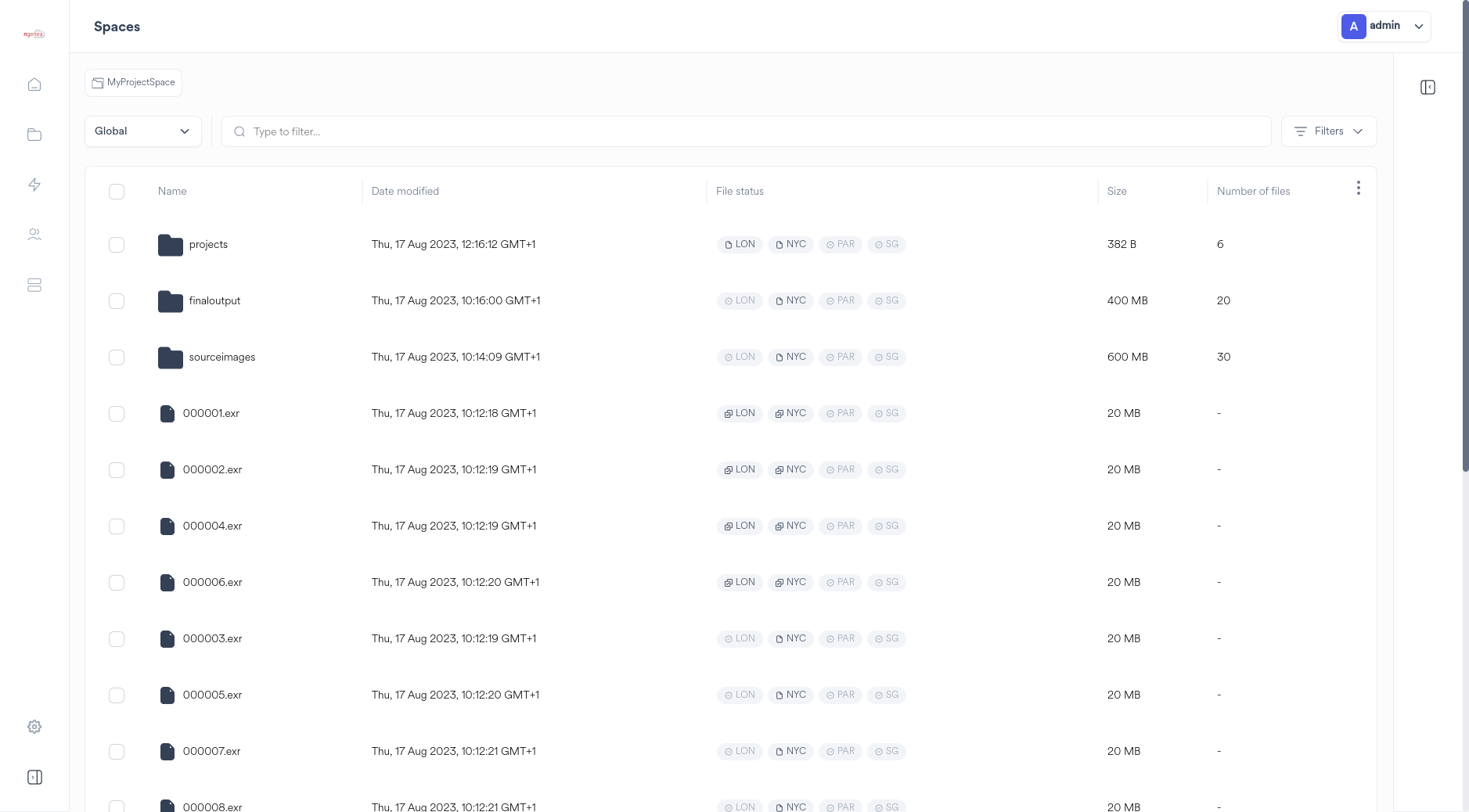Open the Global scope dropdown
The height and width of the screenshot is (812, 1469).
click(142, 131)
